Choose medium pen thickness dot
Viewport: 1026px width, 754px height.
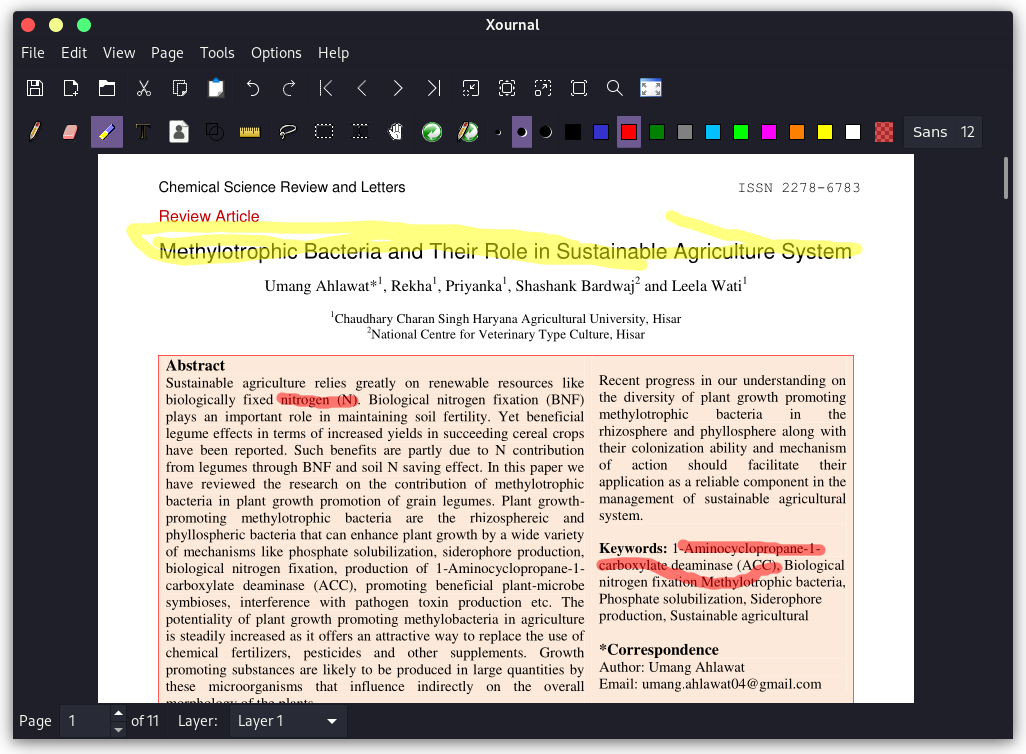522,132
